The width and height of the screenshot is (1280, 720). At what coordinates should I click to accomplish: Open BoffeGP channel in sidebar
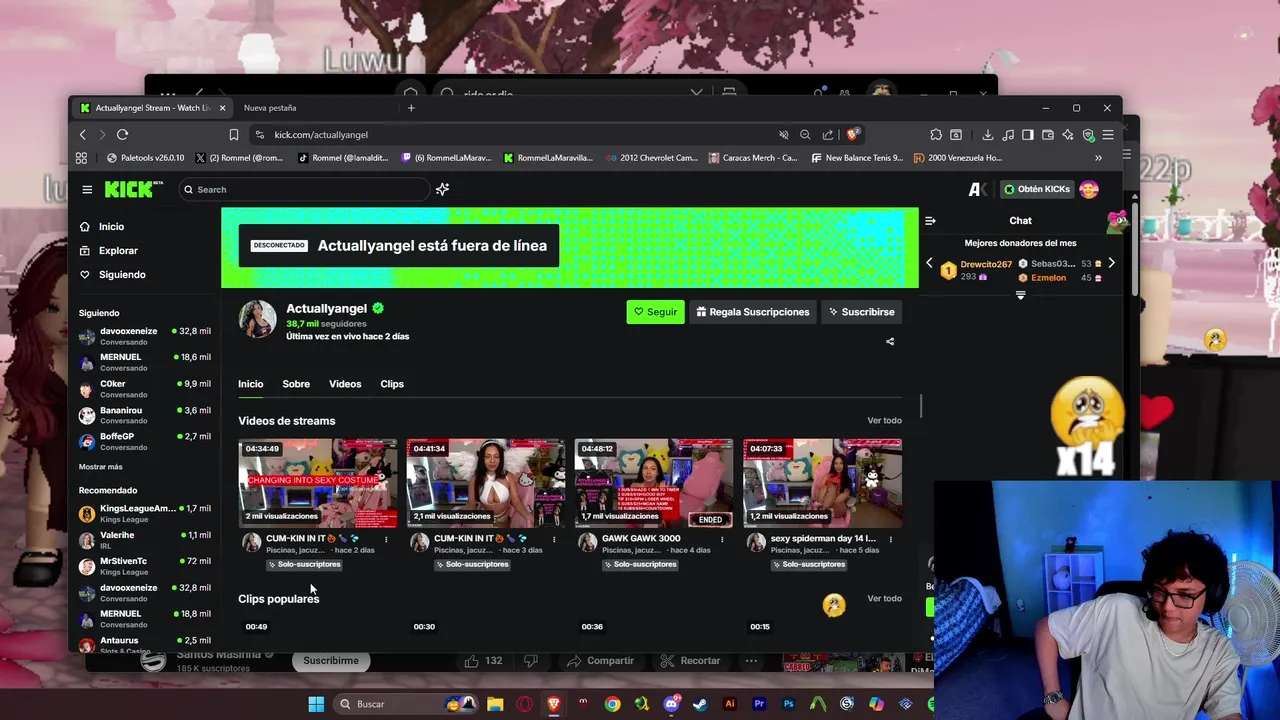[145, 441]
